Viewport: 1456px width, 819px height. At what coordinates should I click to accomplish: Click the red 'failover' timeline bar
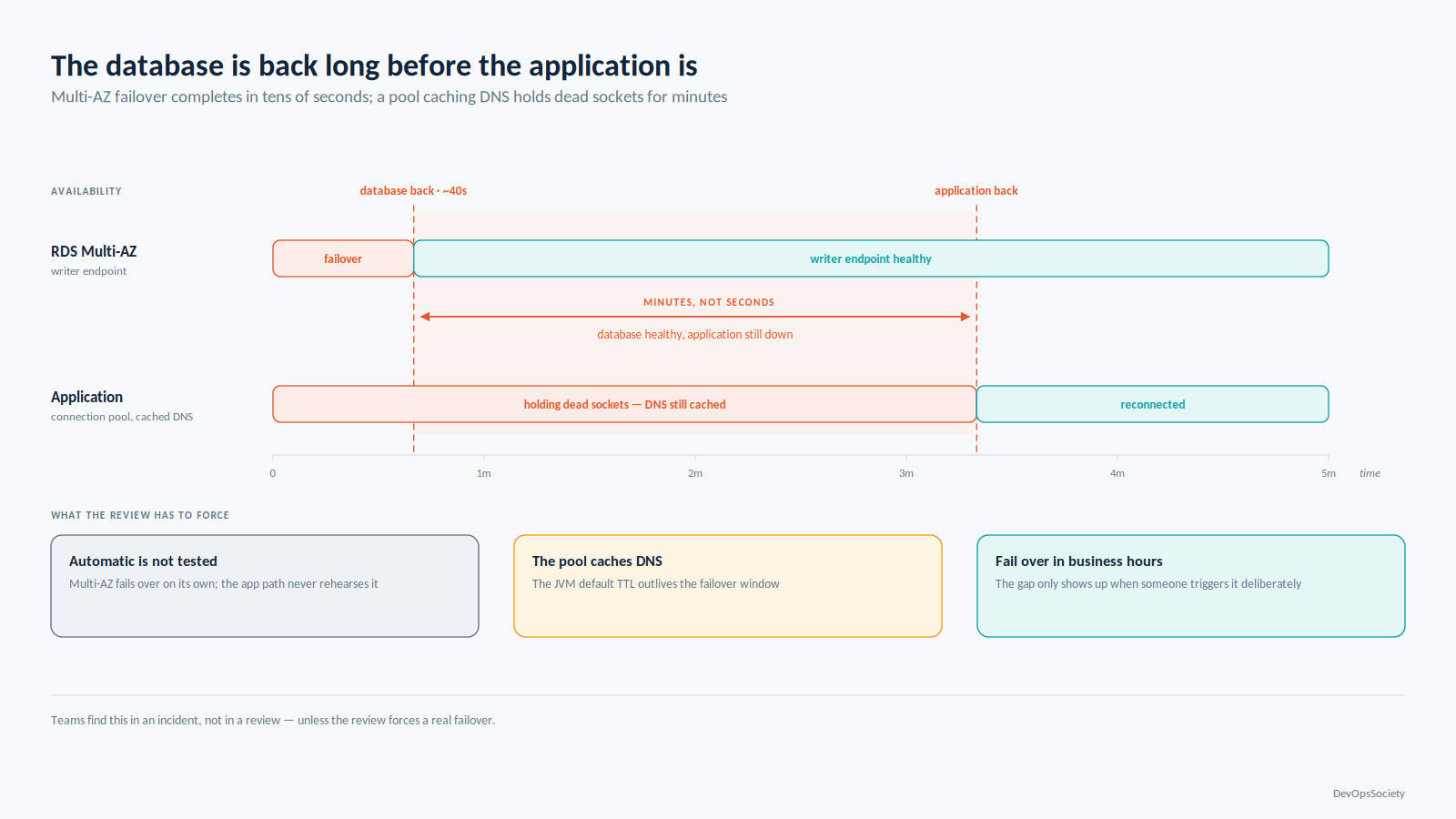click(x=343, y=258)
